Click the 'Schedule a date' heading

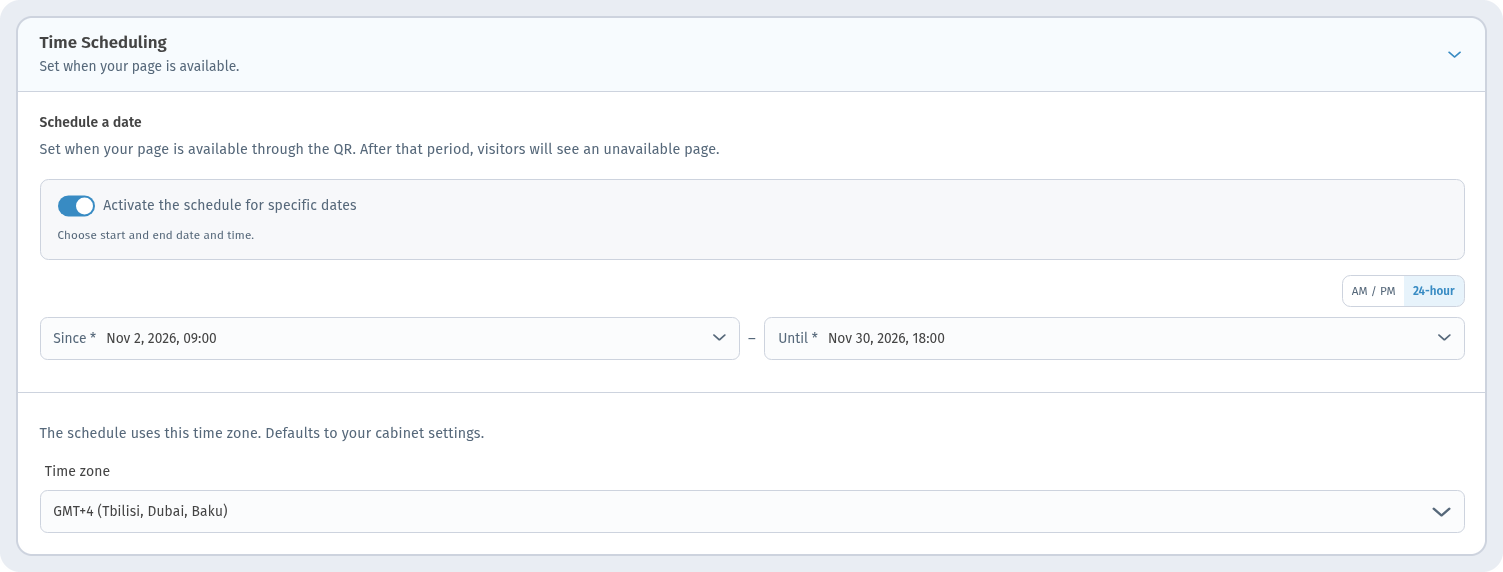[x=90, y=122]
